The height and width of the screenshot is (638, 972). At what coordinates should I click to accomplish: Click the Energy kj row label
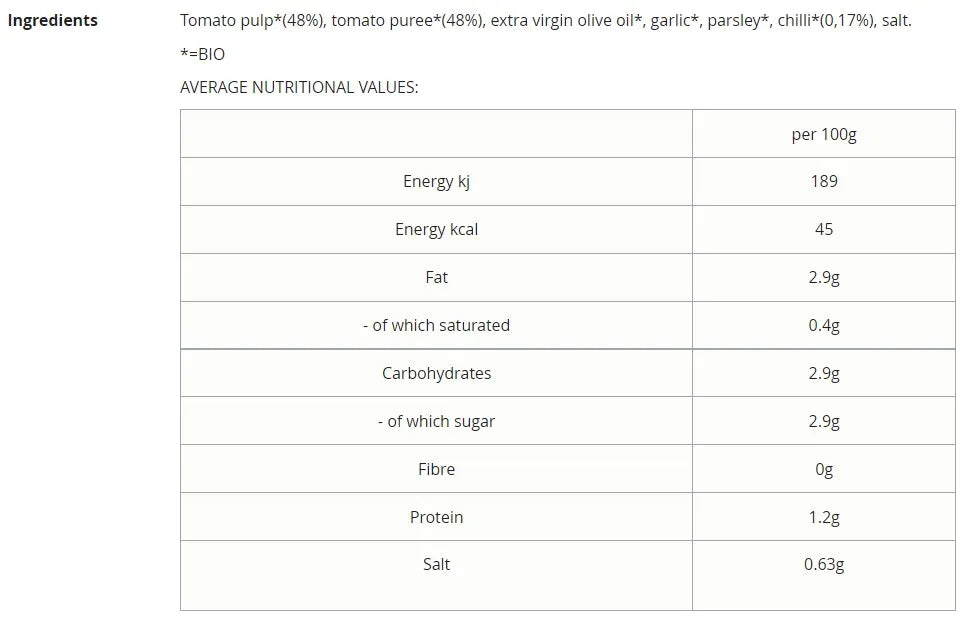[x=436, y=181]
